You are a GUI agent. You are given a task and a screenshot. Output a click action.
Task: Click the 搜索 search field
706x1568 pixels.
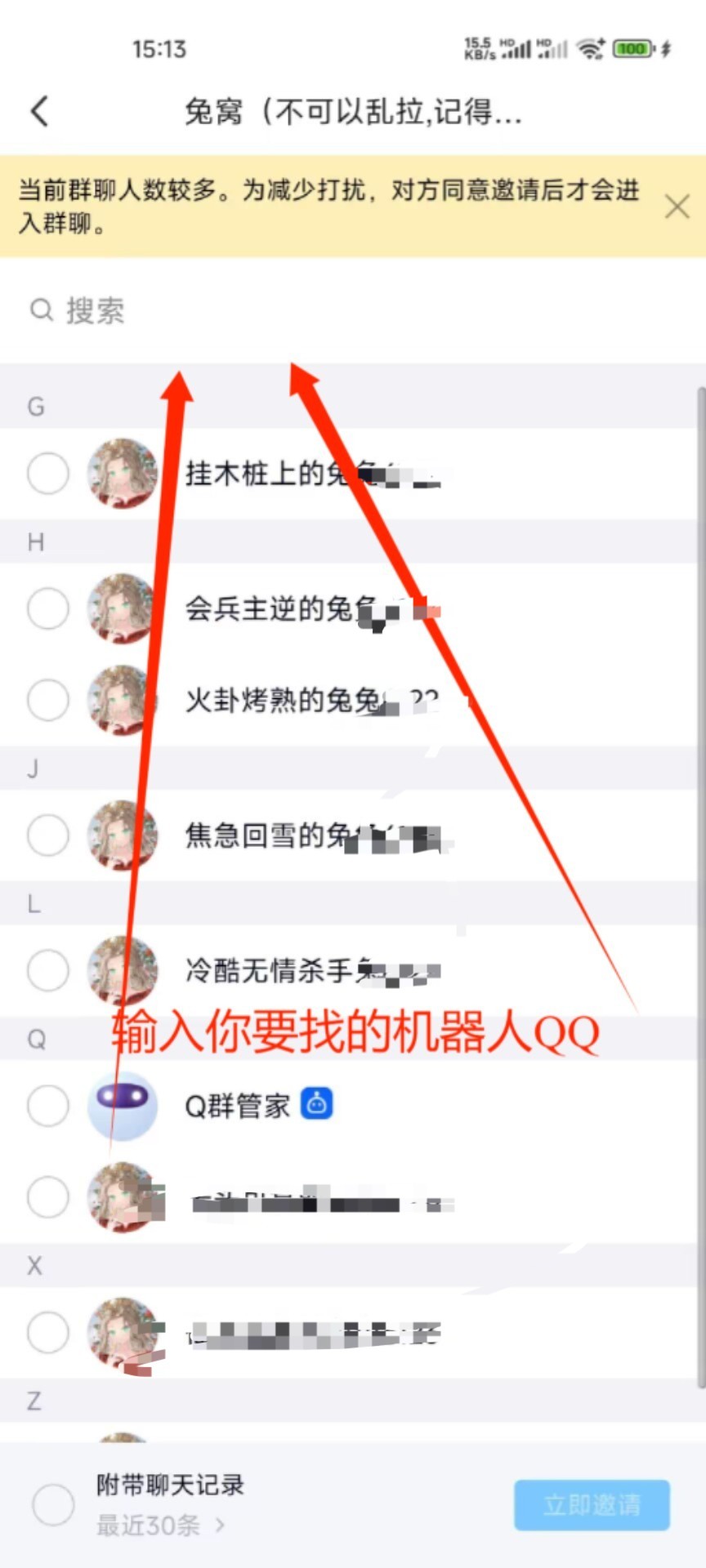353,310
